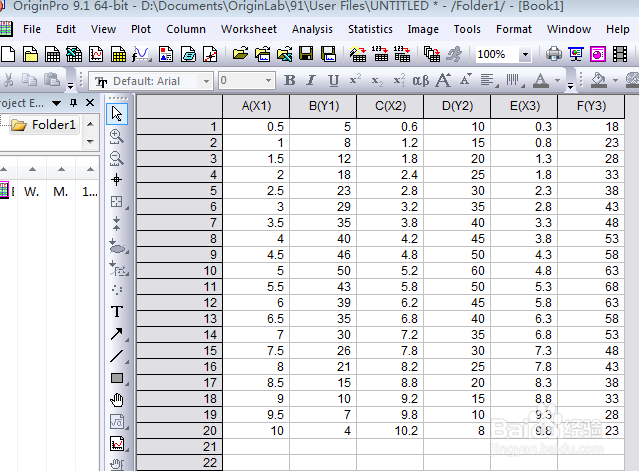
Task: Select the Line drawing tool
Action: [117, 356]
